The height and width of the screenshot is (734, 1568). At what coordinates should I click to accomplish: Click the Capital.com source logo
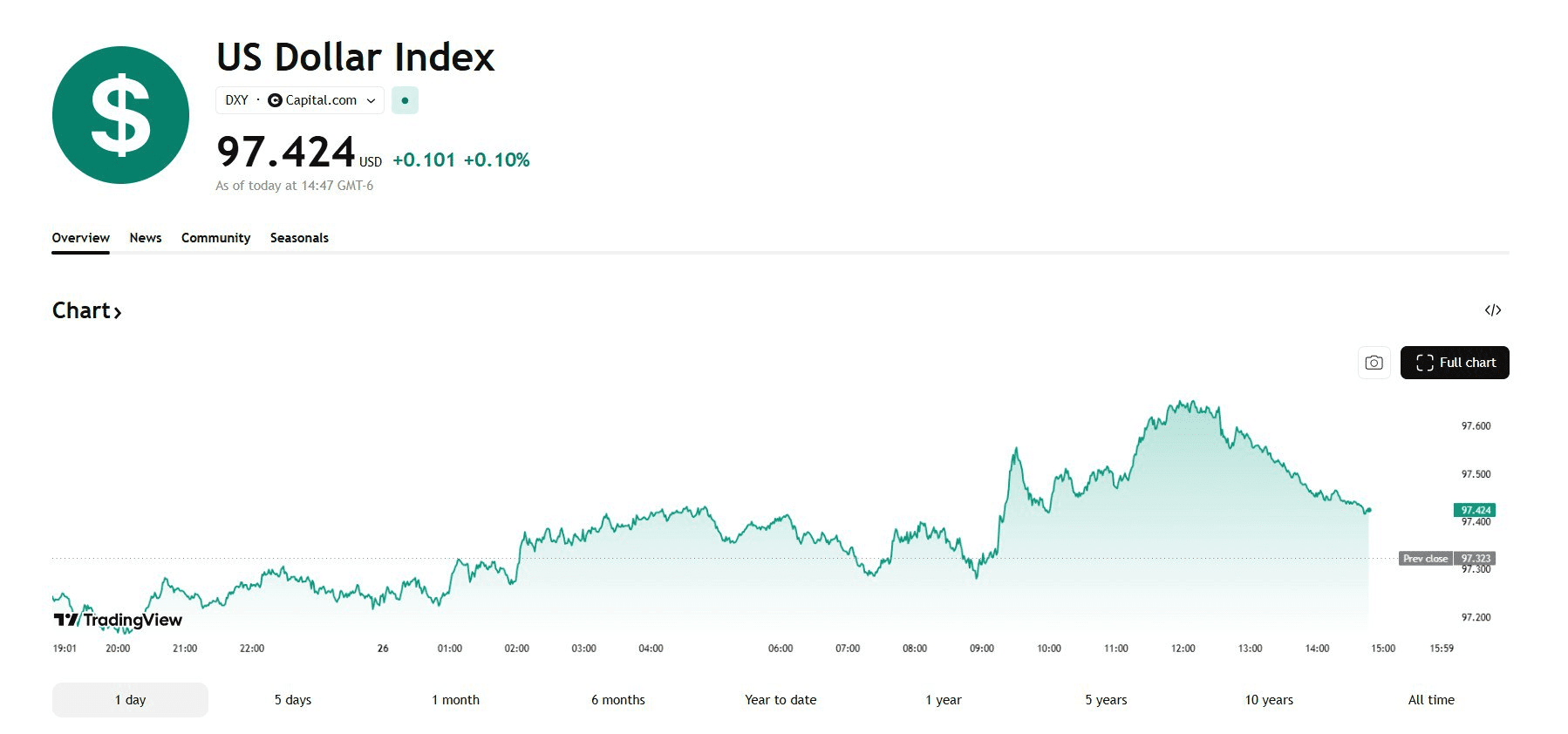[275, 100]
